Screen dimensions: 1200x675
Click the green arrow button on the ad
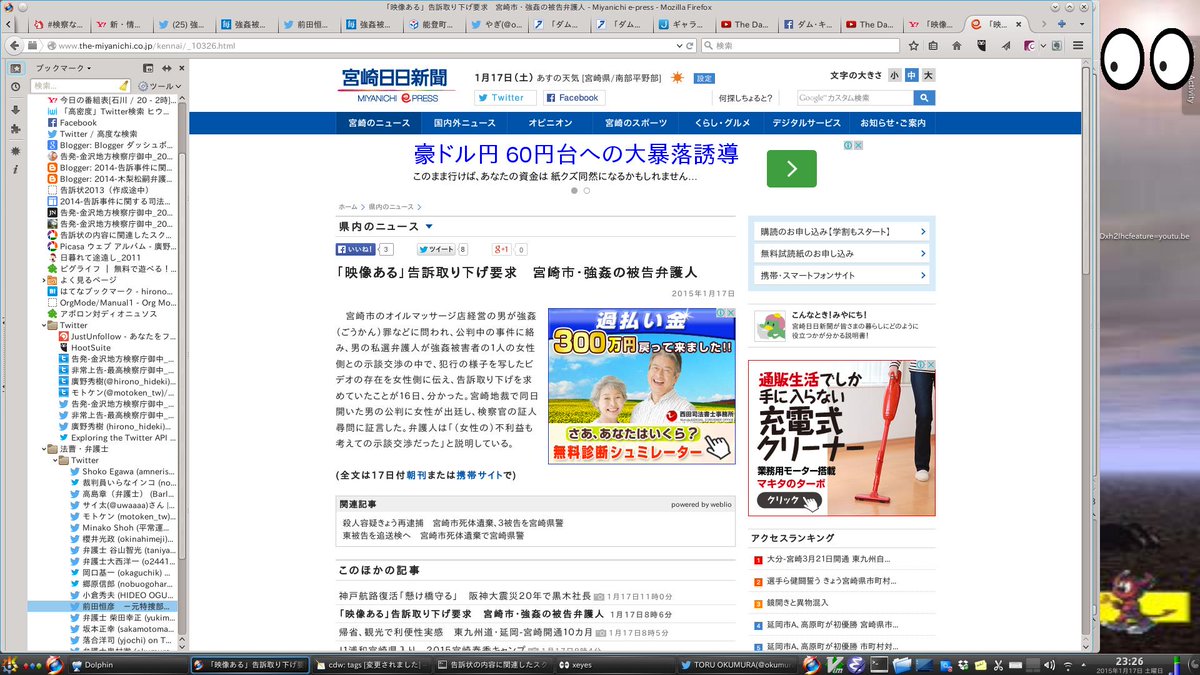click(x=791, y=168)
